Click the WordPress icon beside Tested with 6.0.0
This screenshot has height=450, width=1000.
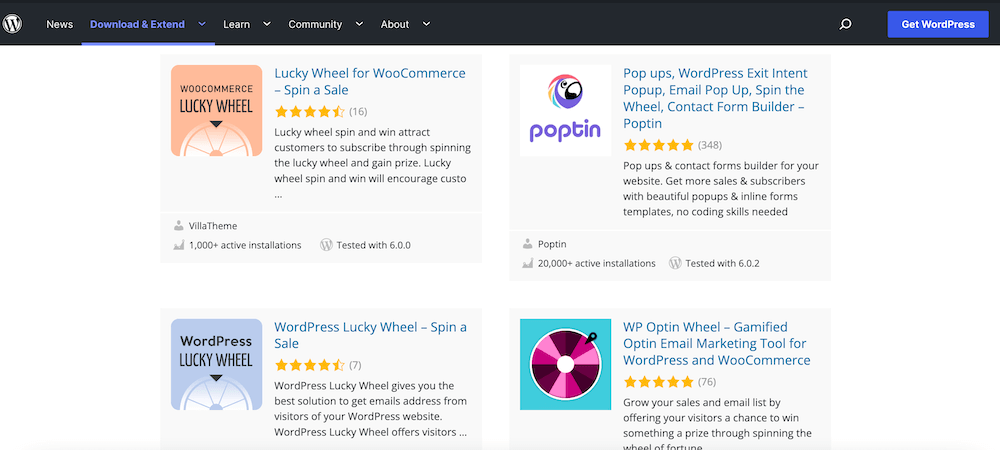coord(327,245)
